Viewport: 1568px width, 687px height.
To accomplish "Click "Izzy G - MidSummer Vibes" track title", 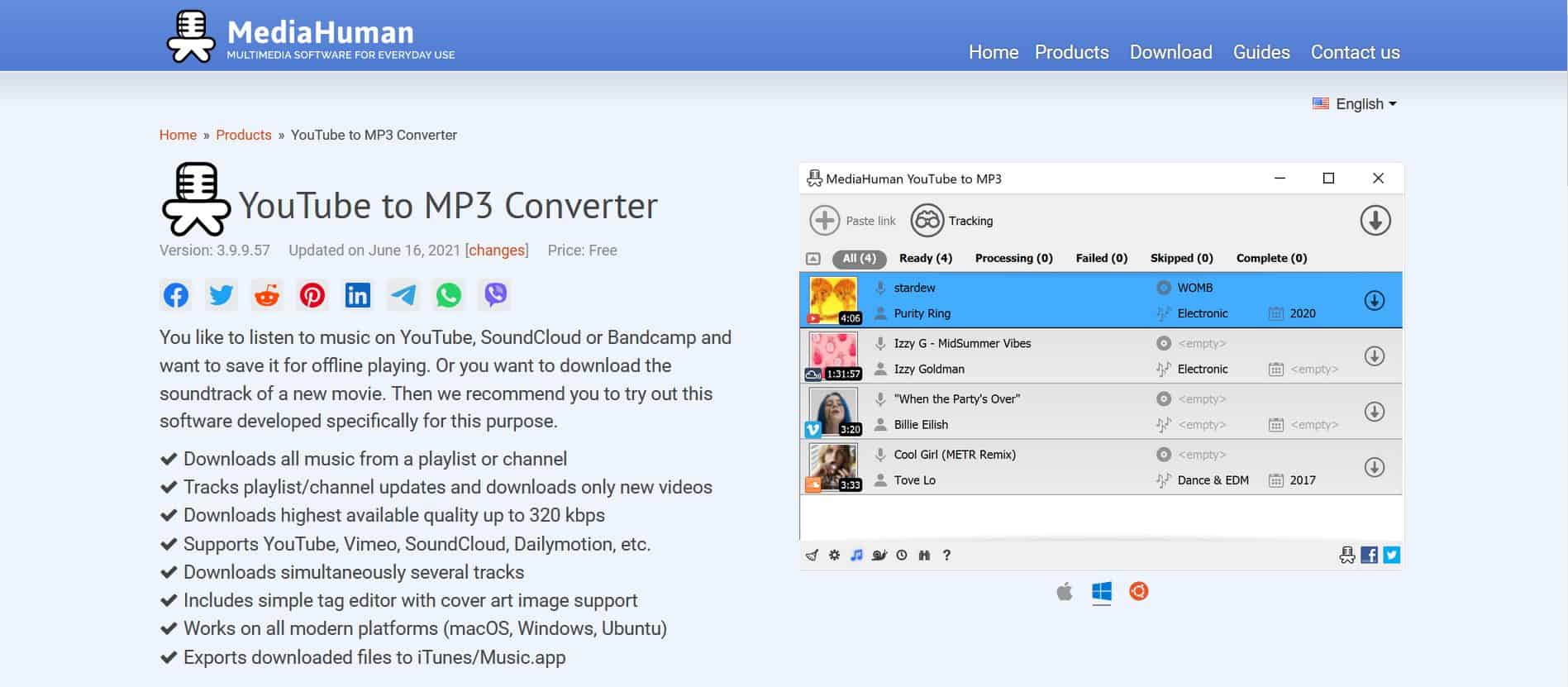I will tap(963, 343).
